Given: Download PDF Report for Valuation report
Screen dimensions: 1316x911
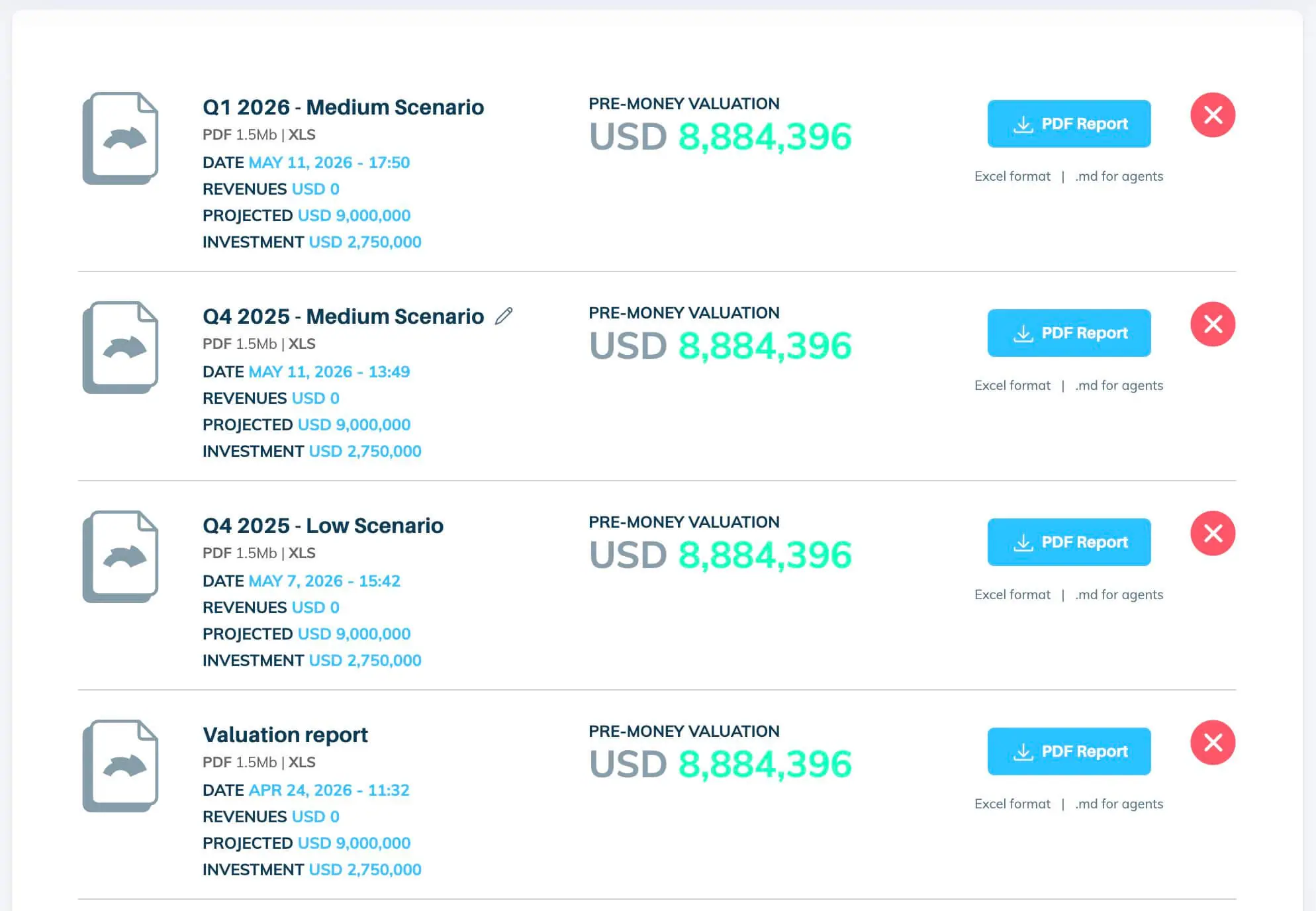Looking at the screenshot, I should (x=1069, y=751).
